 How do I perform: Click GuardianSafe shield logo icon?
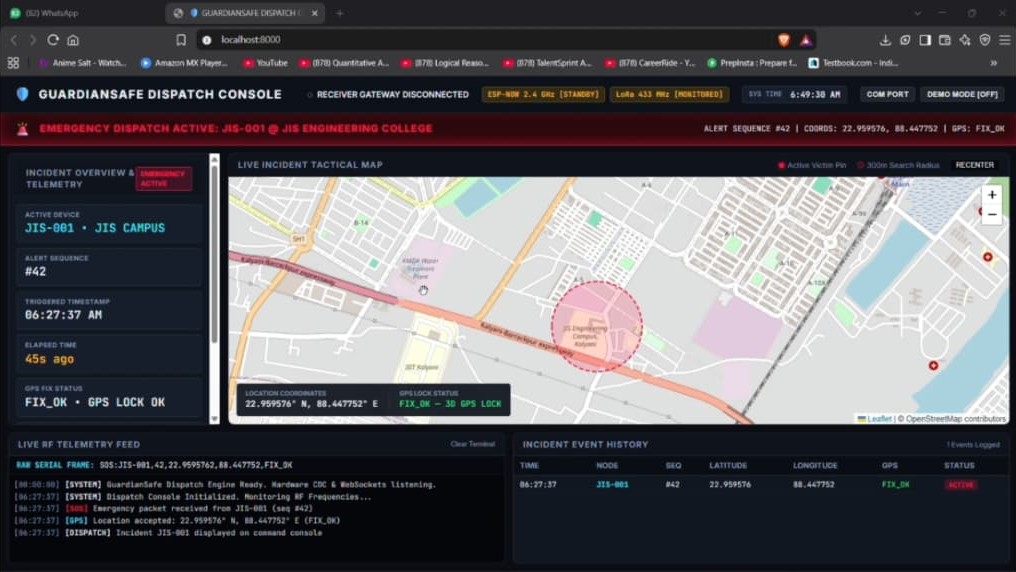[x=23, y=95]
